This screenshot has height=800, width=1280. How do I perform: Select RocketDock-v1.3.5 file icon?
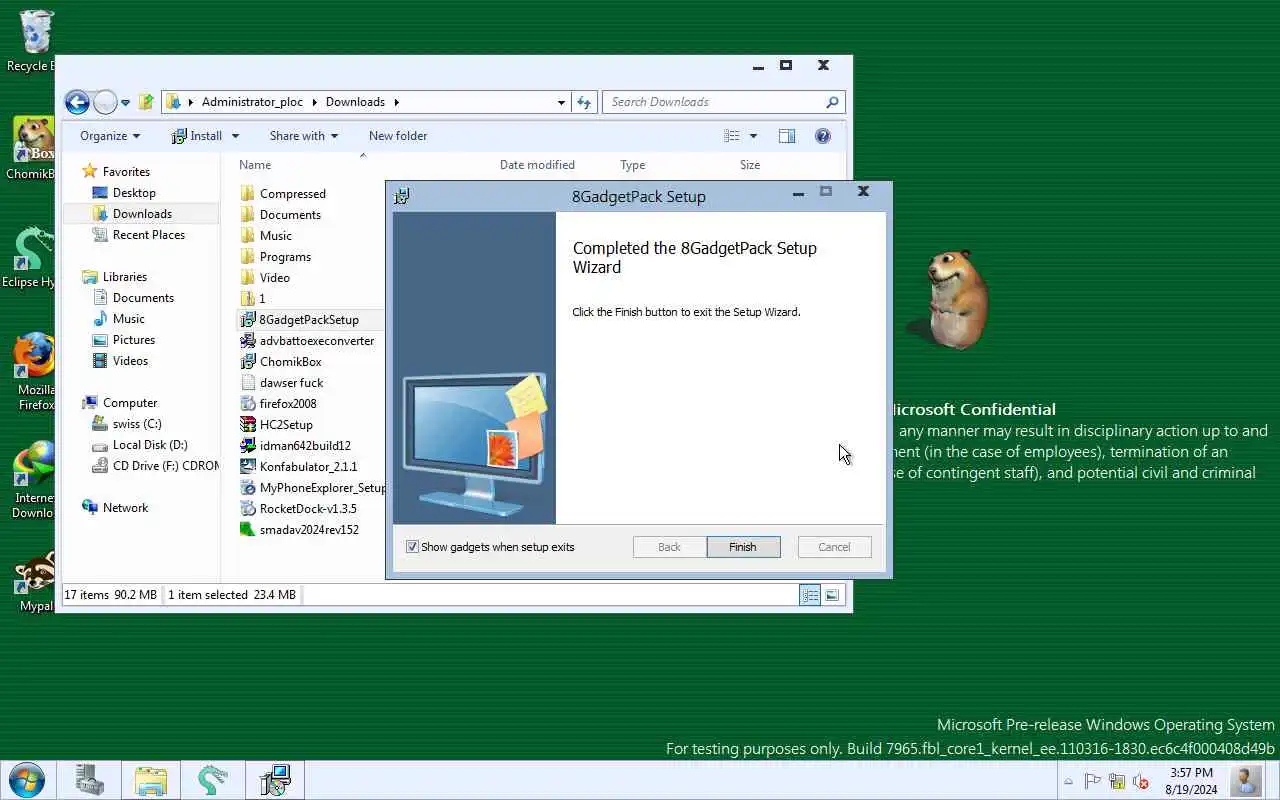click(249, 509)
